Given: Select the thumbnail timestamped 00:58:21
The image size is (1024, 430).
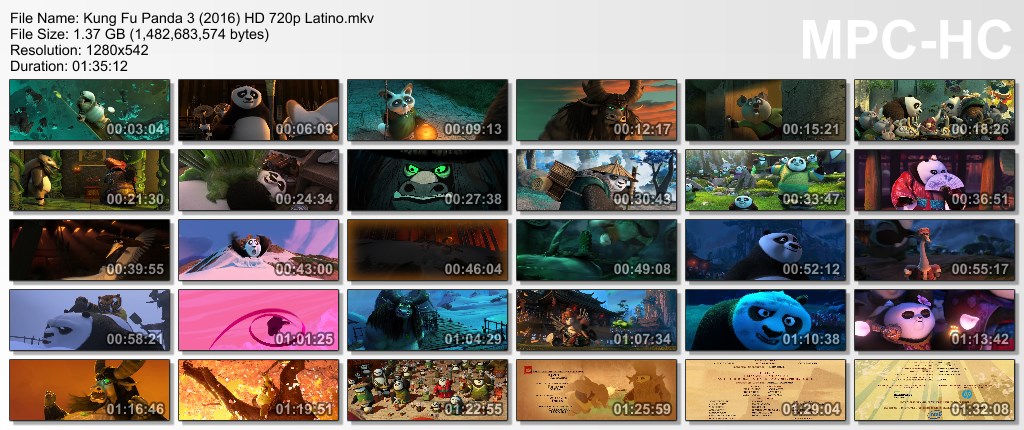Looking at the screenshot, I should coord(89,320).
